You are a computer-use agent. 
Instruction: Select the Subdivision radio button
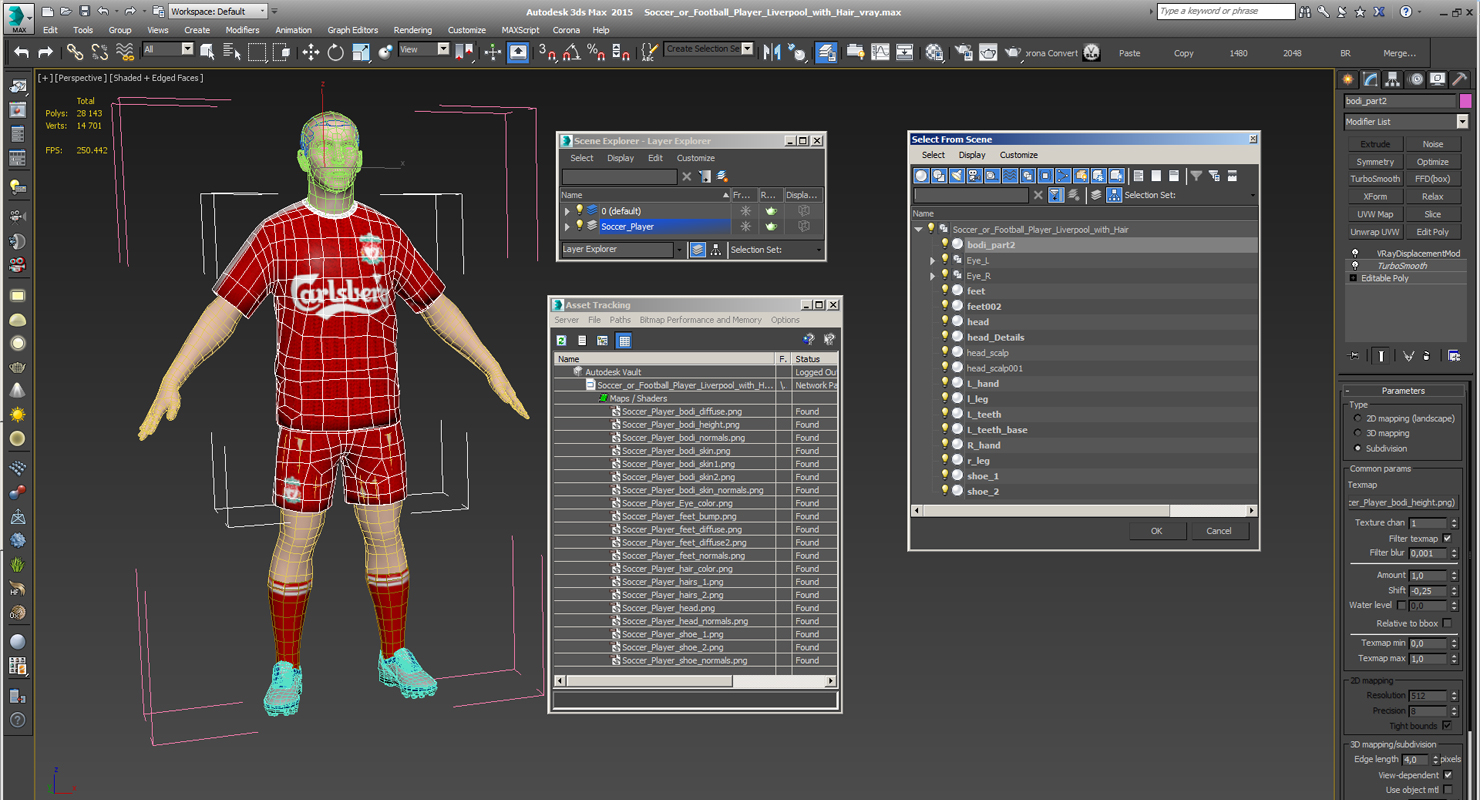(1357, 448)
